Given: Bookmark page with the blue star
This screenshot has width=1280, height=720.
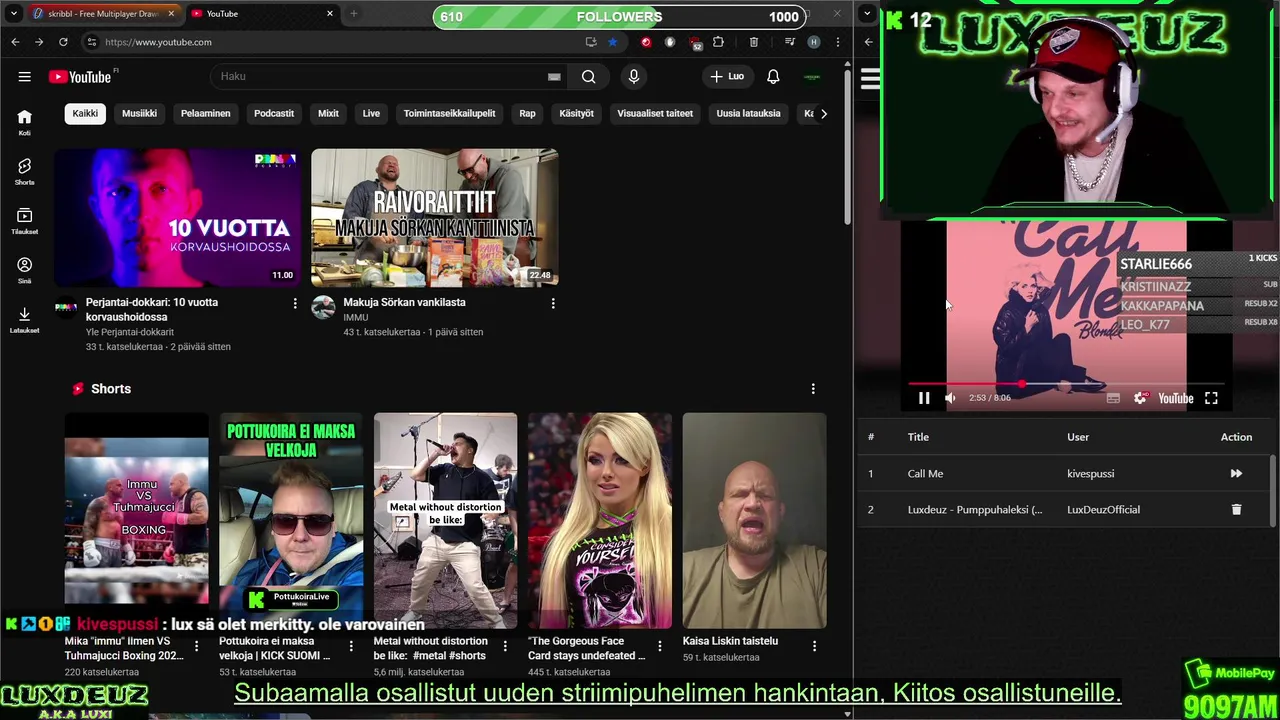Looking at the screenshot, I should click(x=612, y=42).
